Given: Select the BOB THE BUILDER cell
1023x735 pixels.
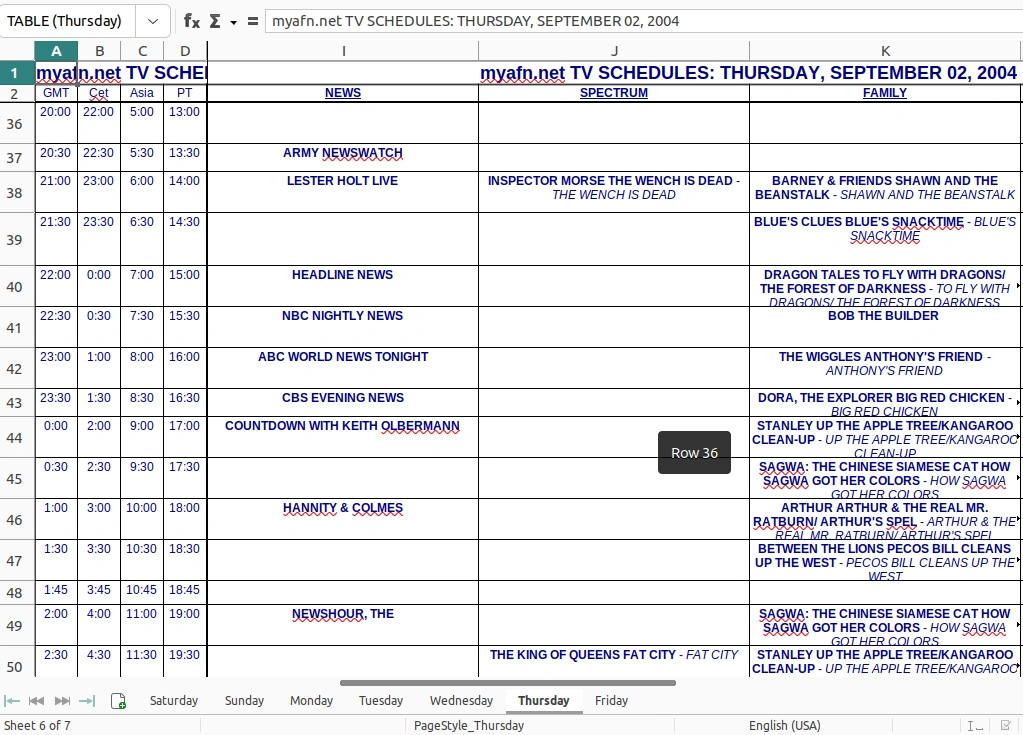Looking at the screenshot, I should [x=885, y=327].
